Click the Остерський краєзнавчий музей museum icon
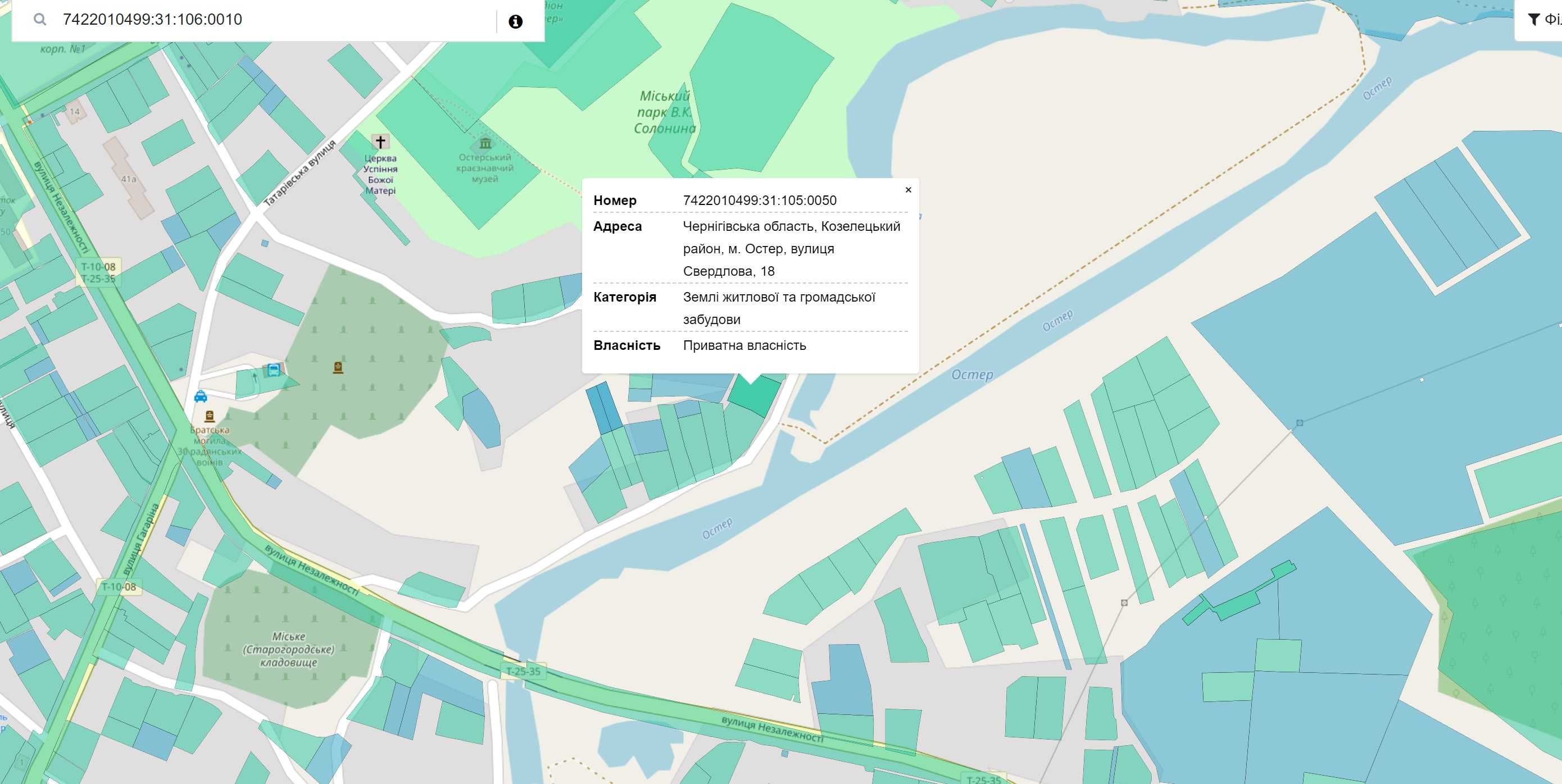Viewport: 1562px width, 784px height. (x=485, y=144)
